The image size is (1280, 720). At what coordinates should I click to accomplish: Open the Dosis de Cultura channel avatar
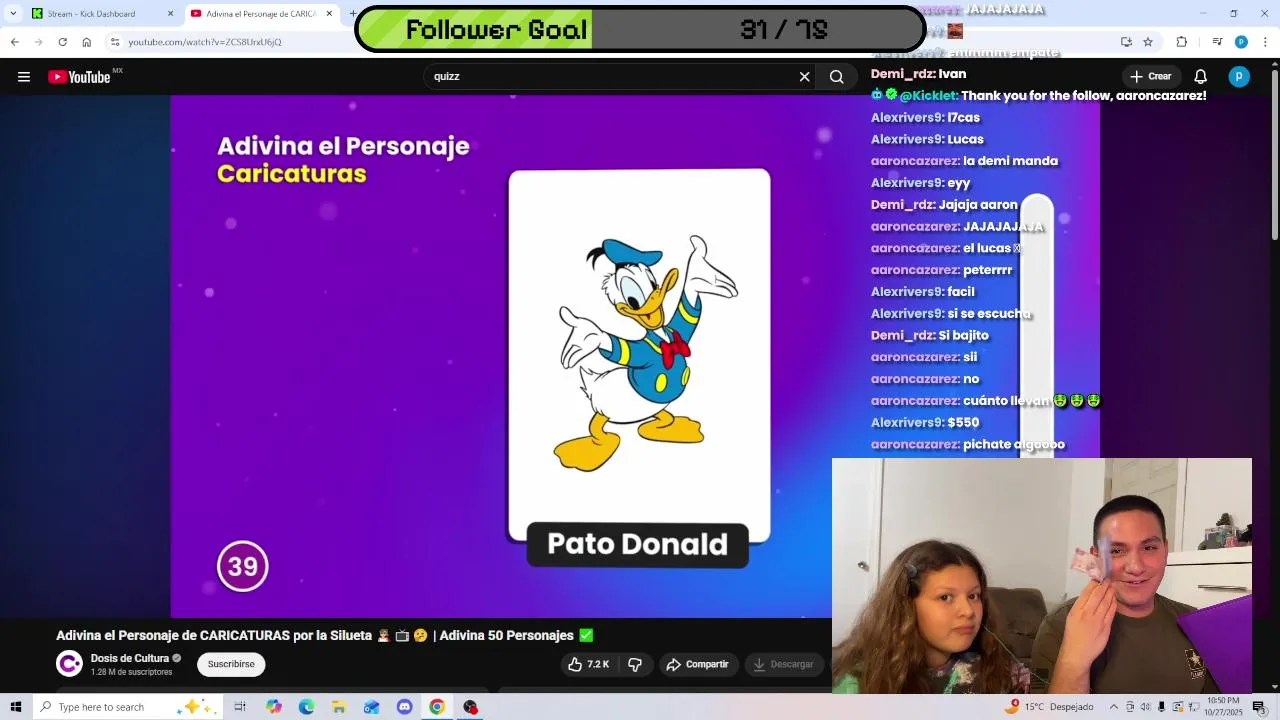[x=69, y=664]
